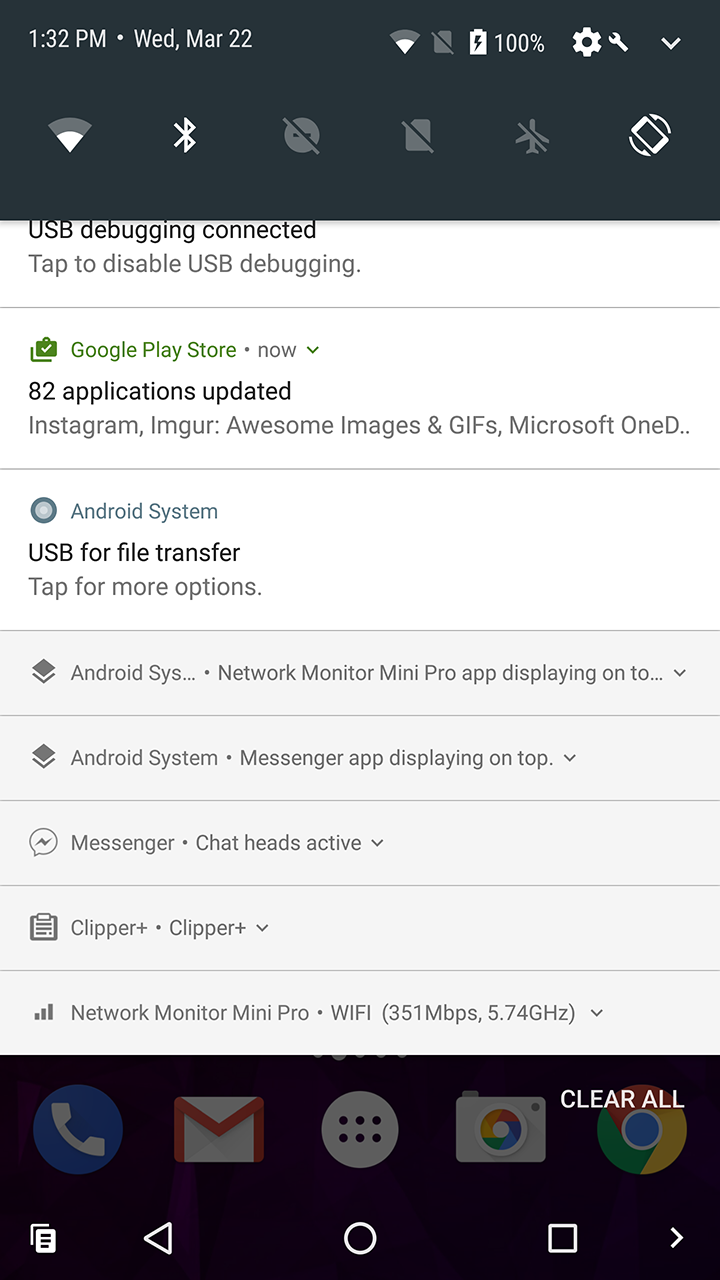Expand the Network Monitor Mini Pro notification
The height and width of the screenshot is (1280, 720).
(x=596, y=1013)
